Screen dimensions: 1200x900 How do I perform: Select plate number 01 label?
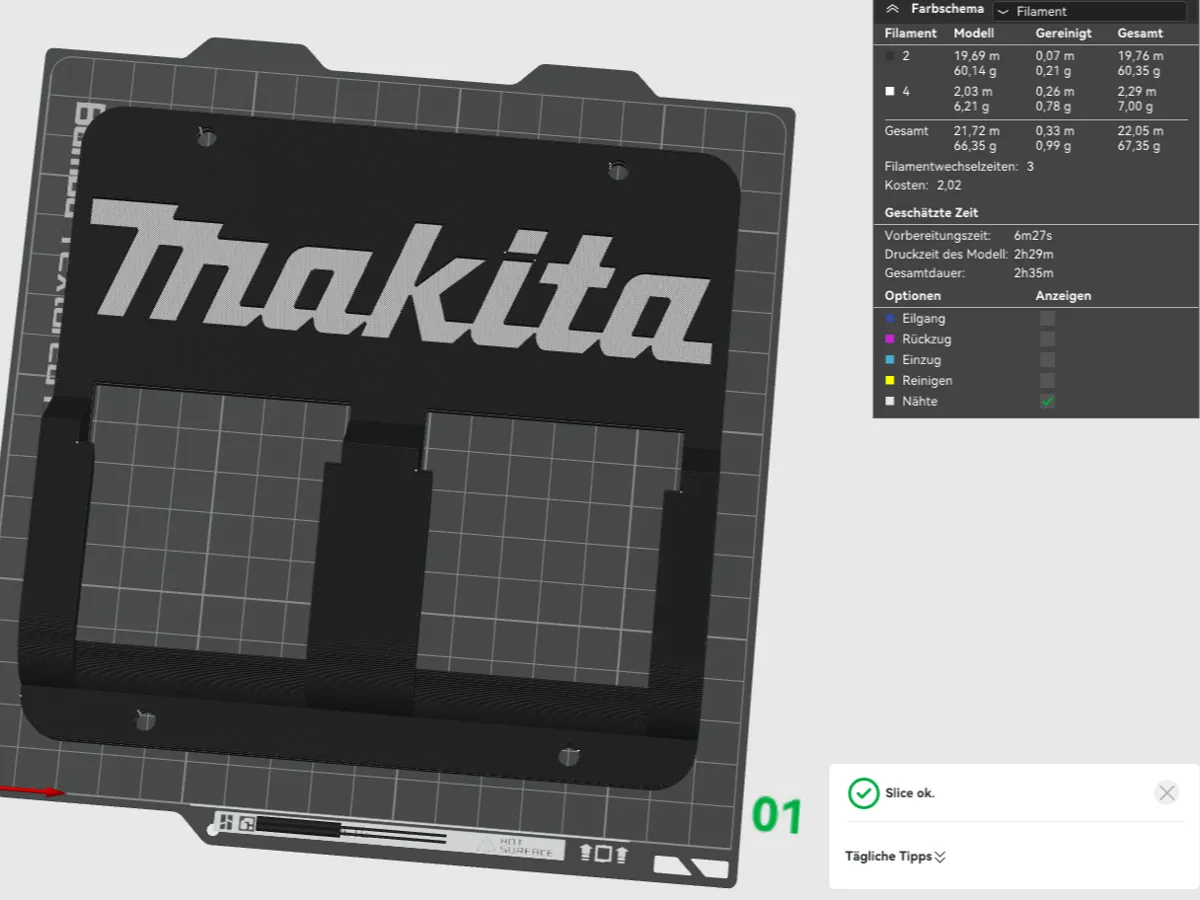(777, 817)
